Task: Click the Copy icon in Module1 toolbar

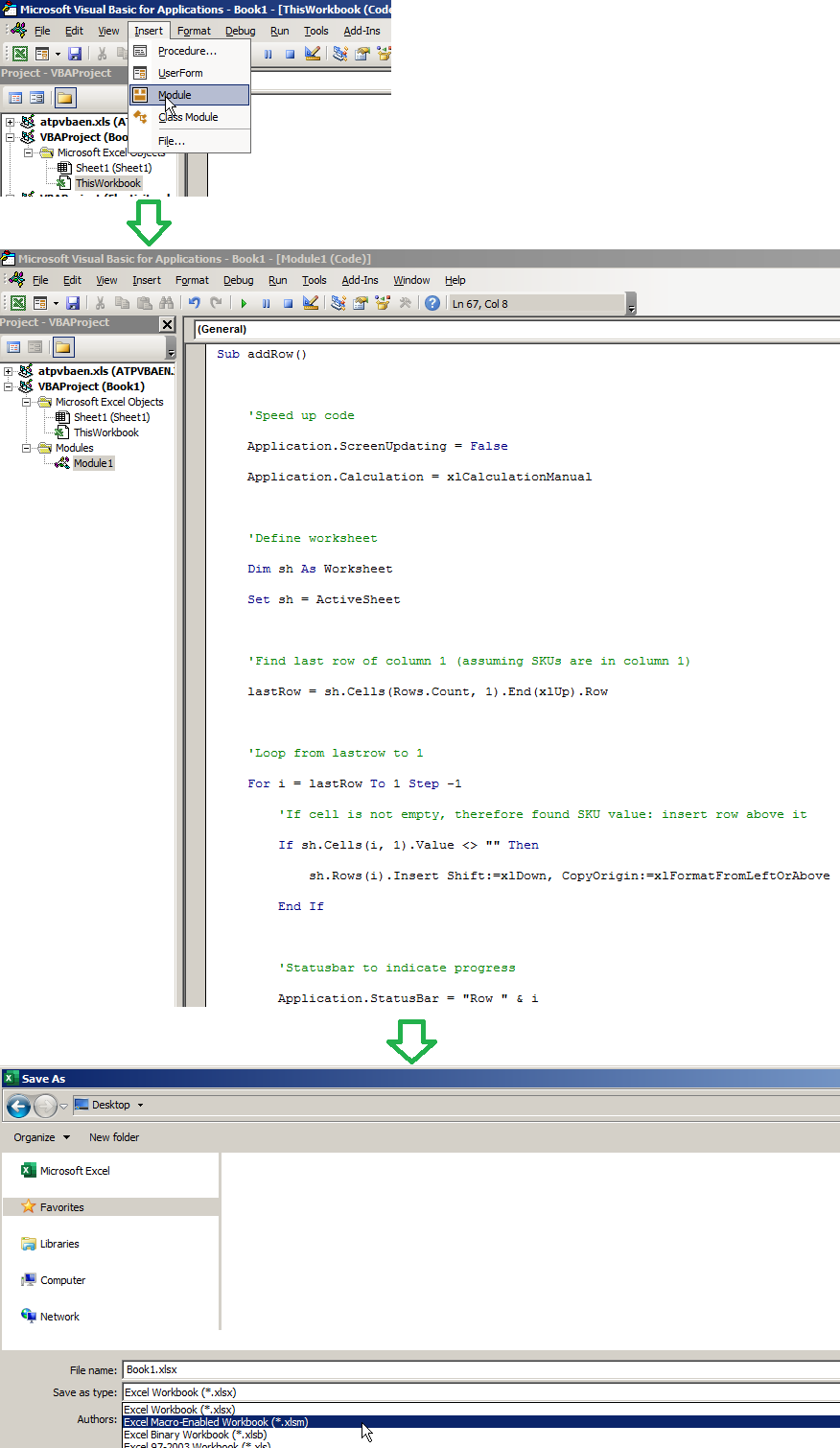Action: [x=122, y=303]
